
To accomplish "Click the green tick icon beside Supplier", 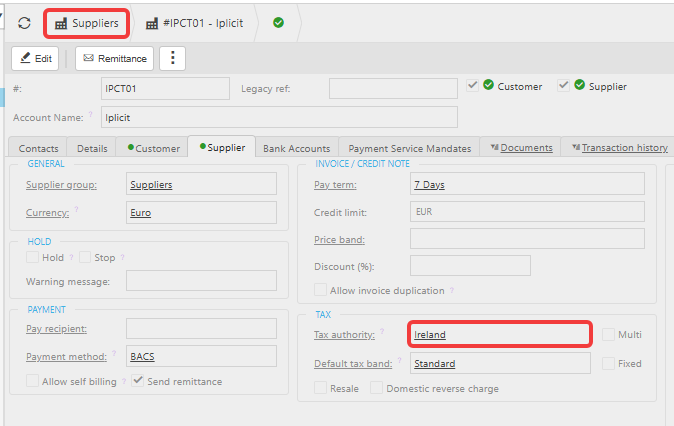I will pos(579,85).
